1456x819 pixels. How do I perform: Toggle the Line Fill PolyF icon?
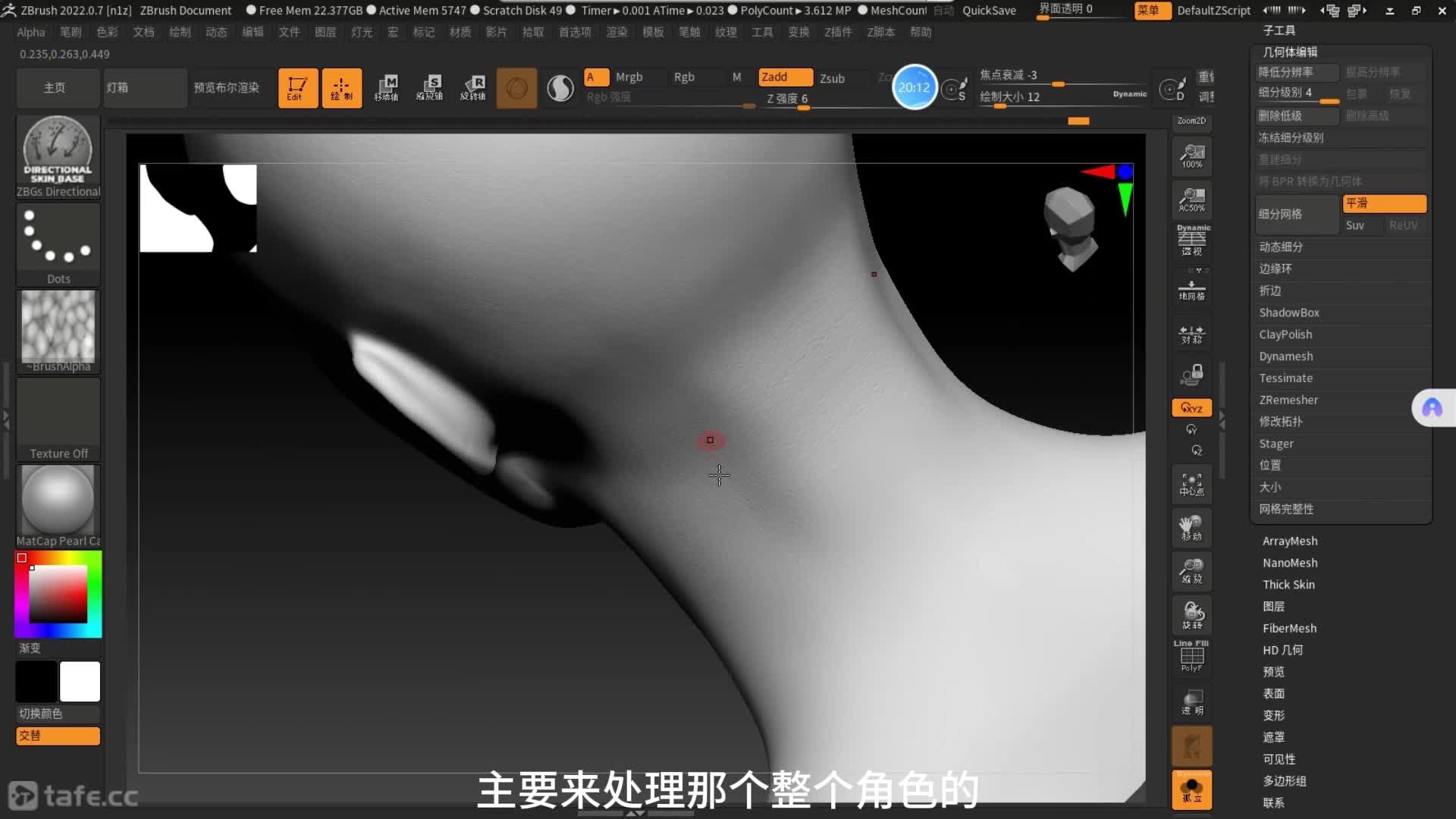click(x=1191, y=657)
